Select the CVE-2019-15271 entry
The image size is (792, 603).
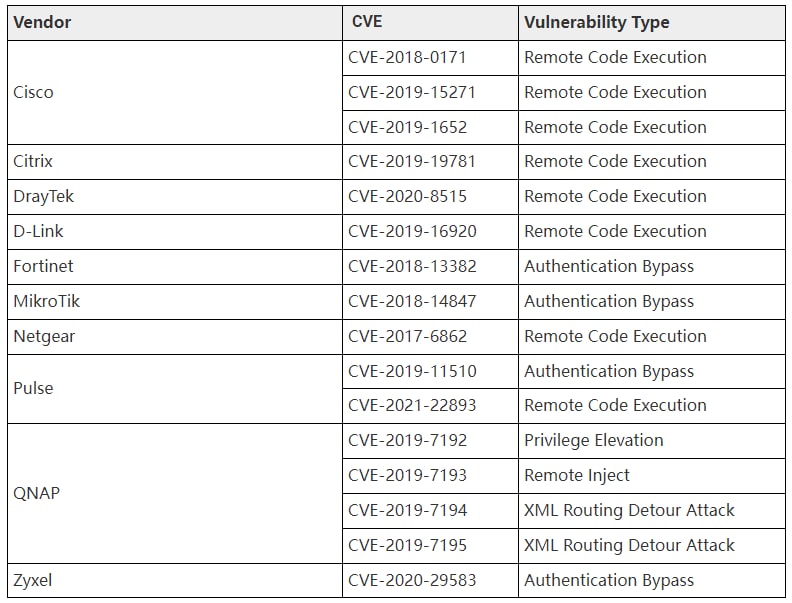430,93
